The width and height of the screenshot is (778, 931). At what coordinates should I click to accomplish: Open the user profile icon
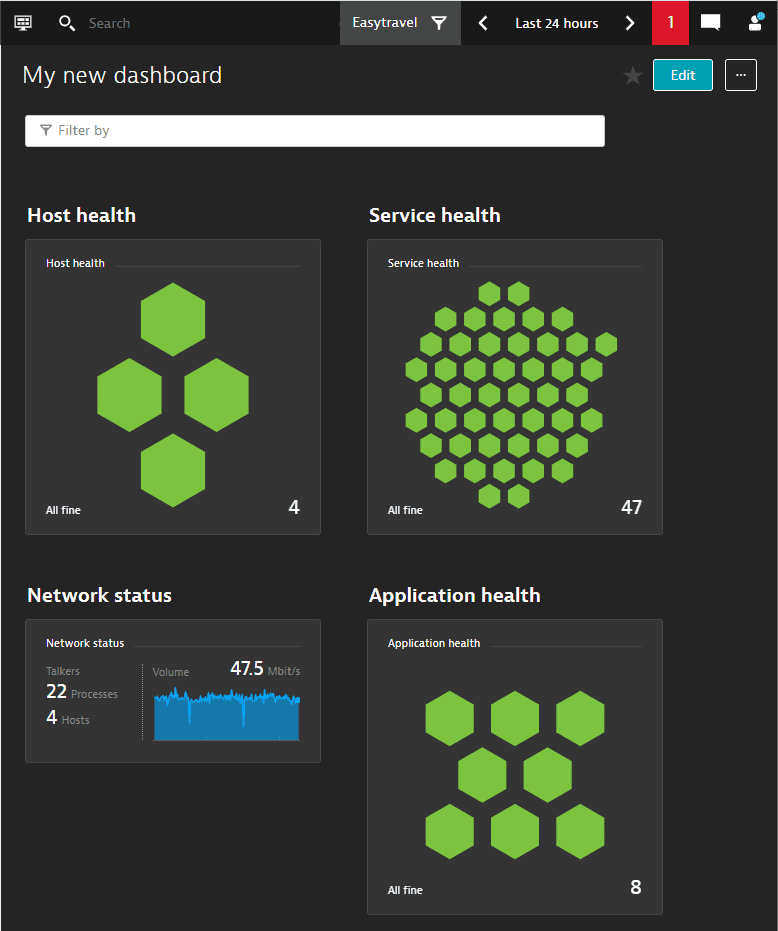pos(756,23)
